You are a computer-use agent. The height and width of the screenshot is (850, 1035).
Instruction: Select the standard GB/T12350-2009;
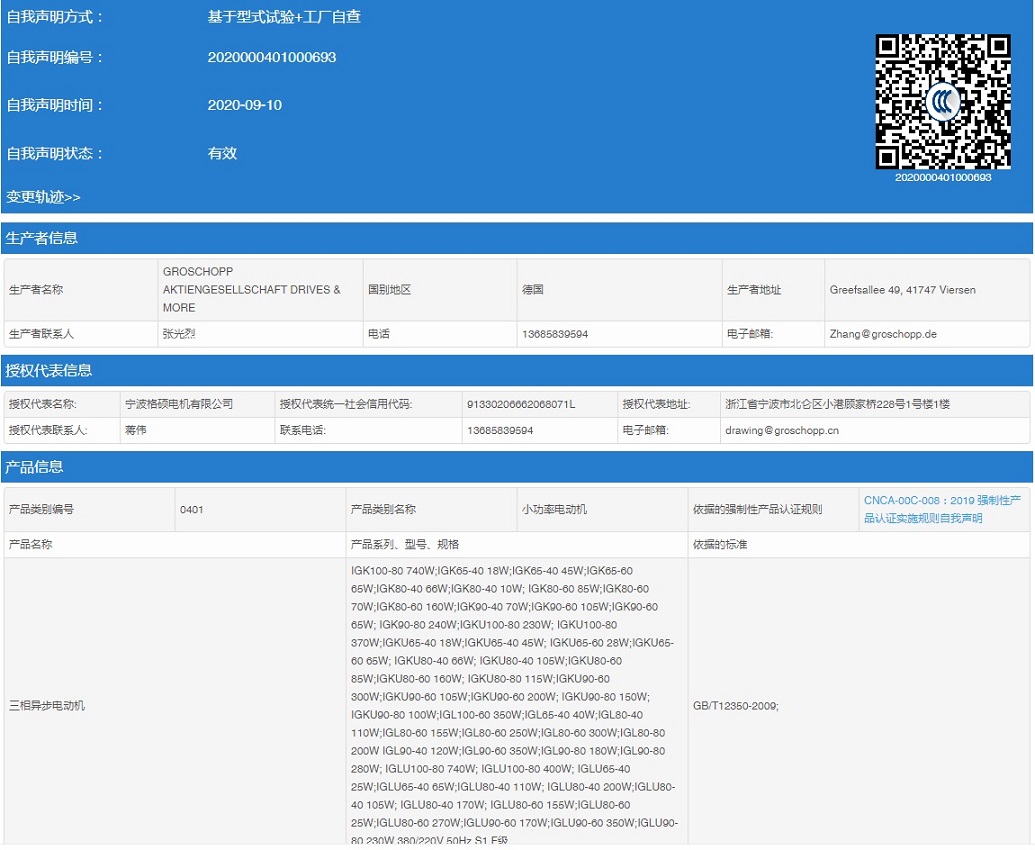tap(736, 705)
